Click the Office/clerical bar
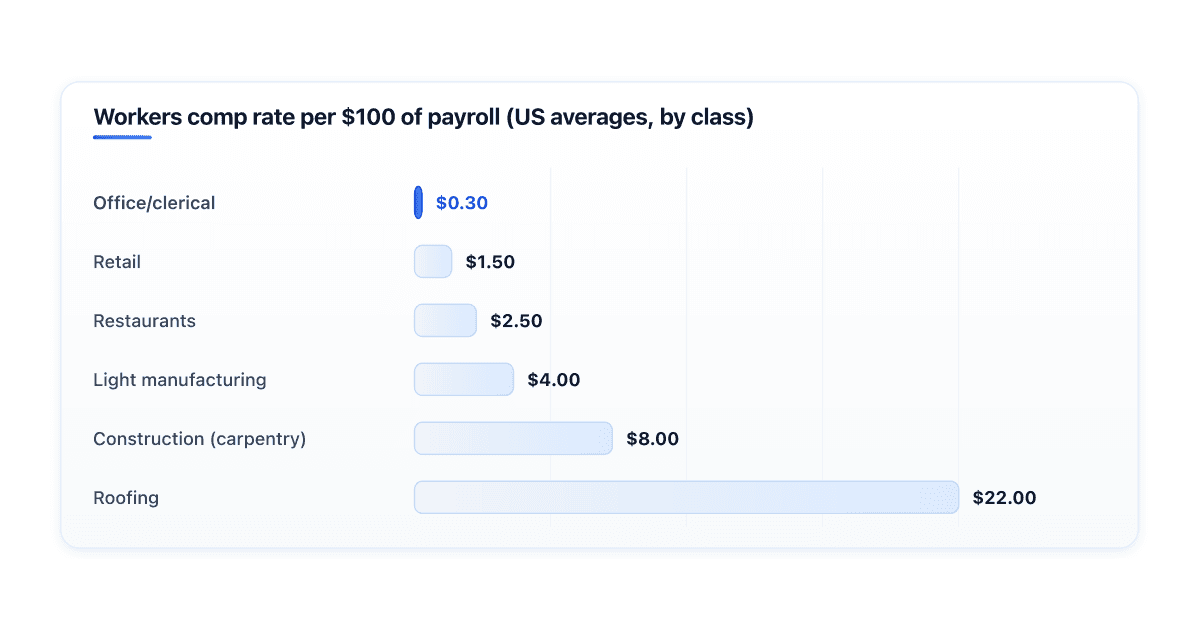This screenshot has height=630, width=1200. [x=418, y=203]
